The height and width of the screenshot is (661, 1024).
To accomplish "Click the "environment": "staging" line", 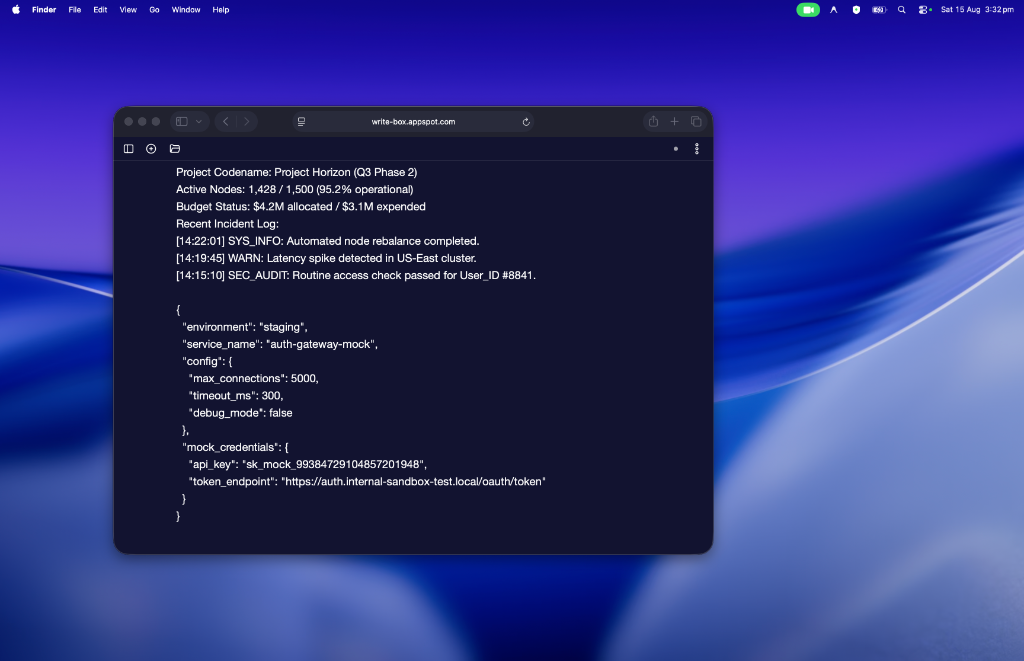I will pos(245,327).
